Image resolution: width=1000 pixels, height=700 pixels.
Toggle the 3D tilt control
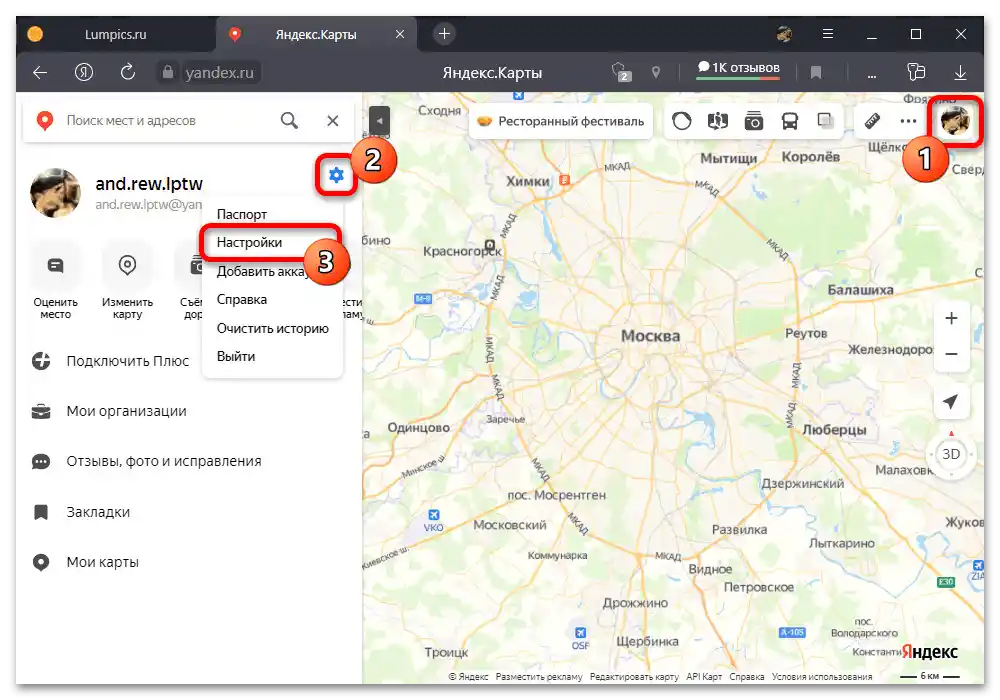click(x=951, y=454)
